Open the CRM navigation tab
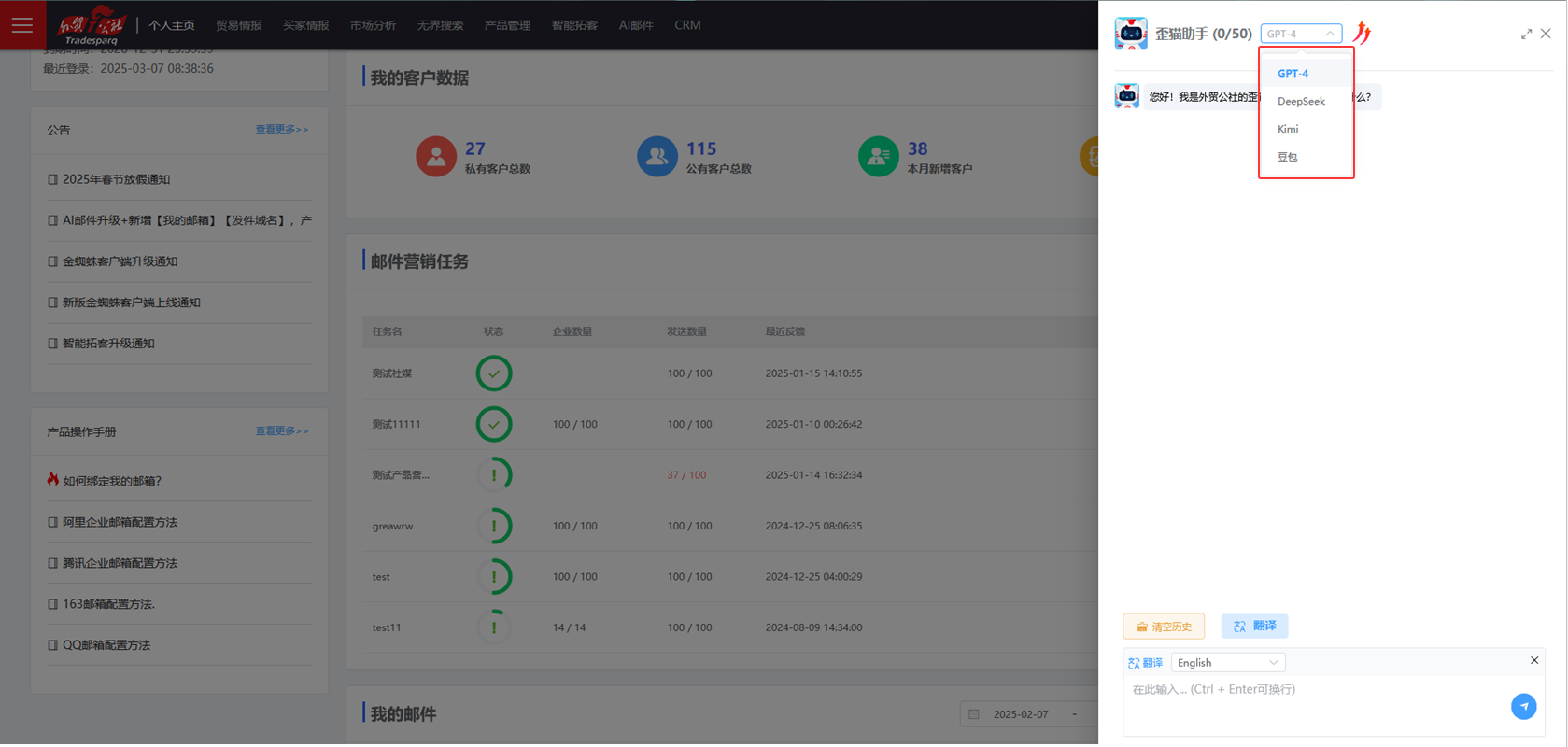Screen dimensions: 1568x747 click(x=687, y=25)
